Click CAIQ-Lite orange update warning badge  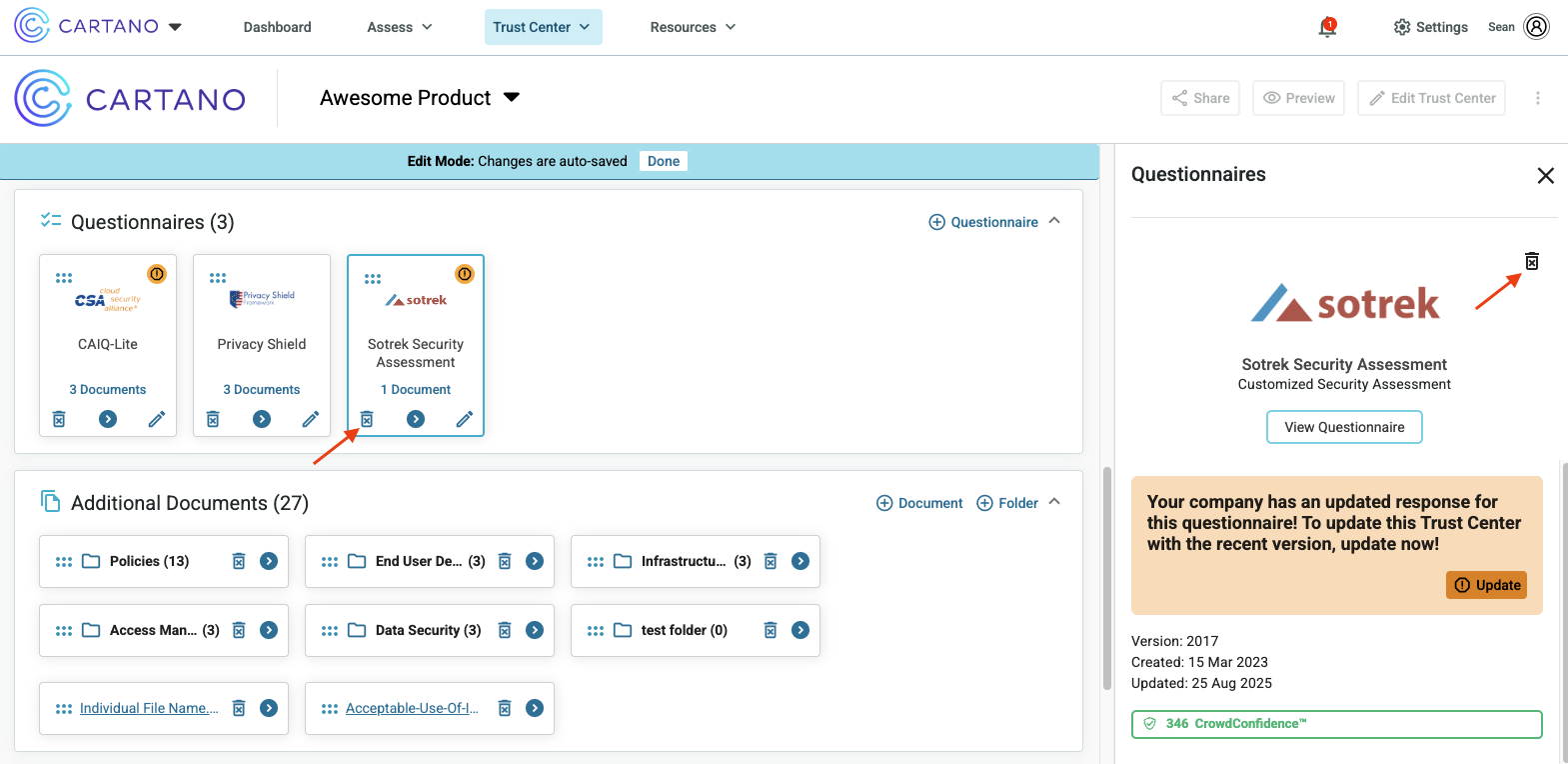coord(157,274)
